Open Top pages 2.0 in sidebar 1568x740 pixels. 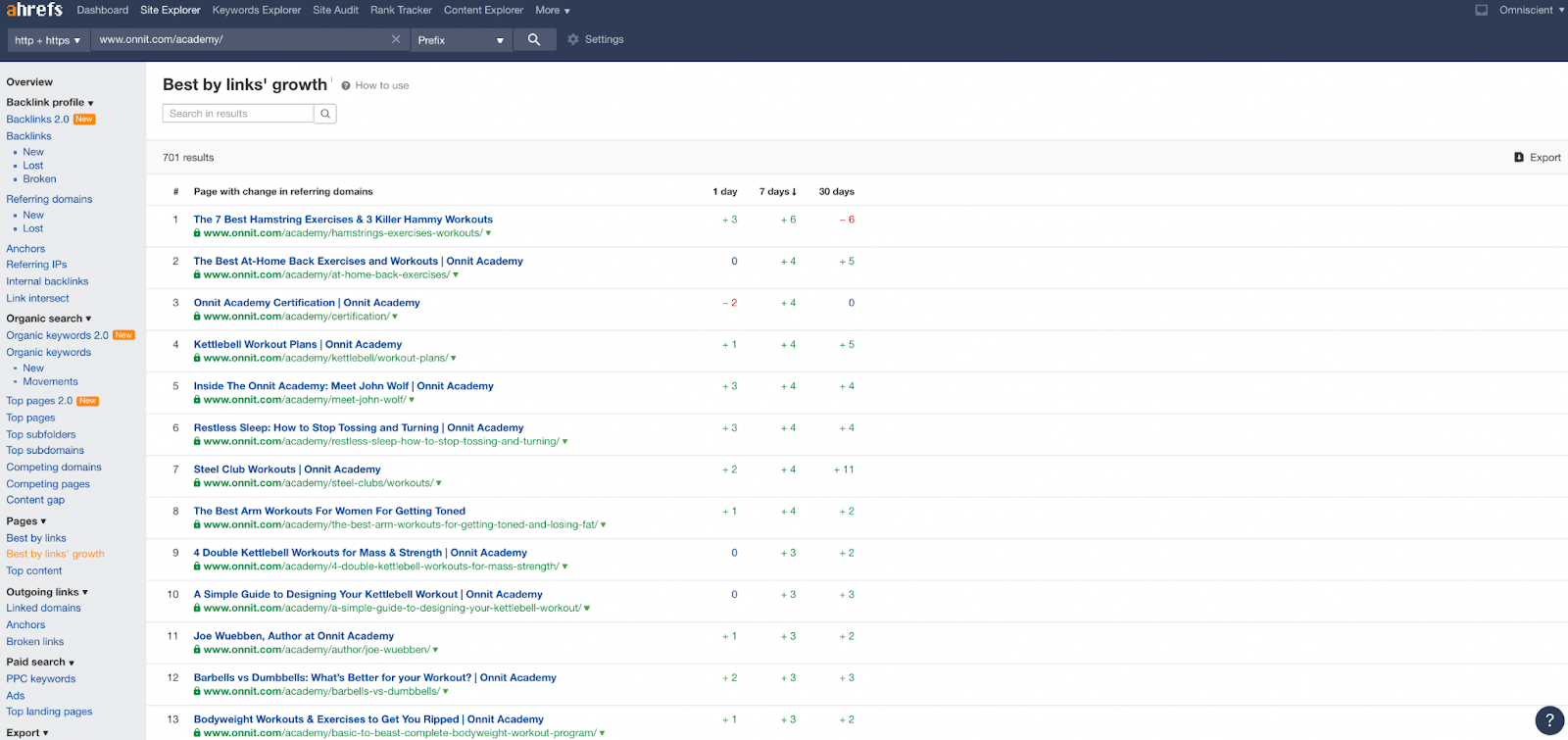coord(39,401)
